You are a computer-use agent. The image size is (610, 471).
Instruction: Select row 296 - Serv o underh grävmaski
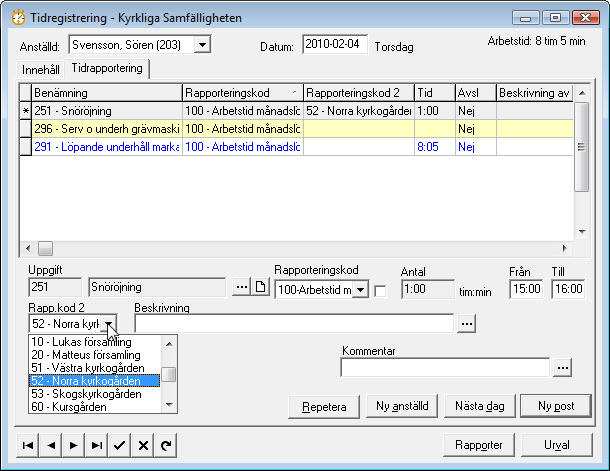(296, 129)
